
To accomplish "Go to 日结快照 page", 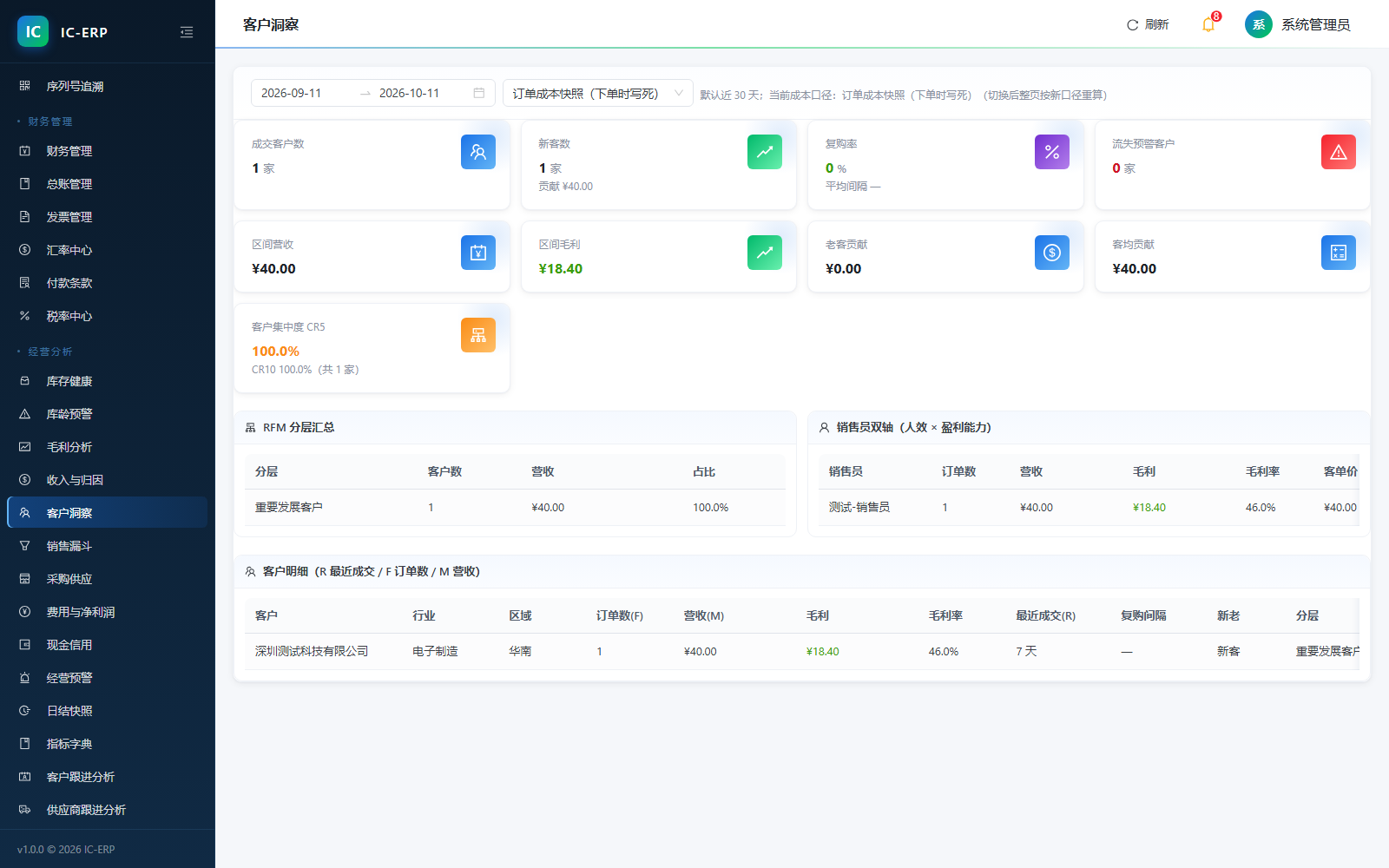I will tap(108, 711).
